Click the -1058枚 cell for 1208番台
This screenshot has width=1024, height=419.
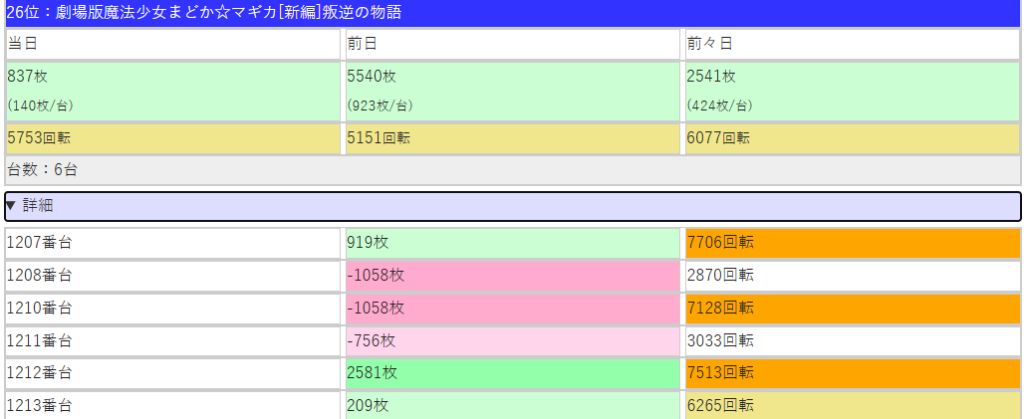tap(513, 275)
